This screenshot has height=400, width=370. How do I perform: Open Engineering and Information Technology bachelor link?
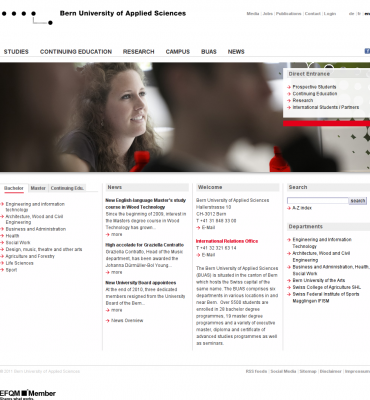pos(35,207)
